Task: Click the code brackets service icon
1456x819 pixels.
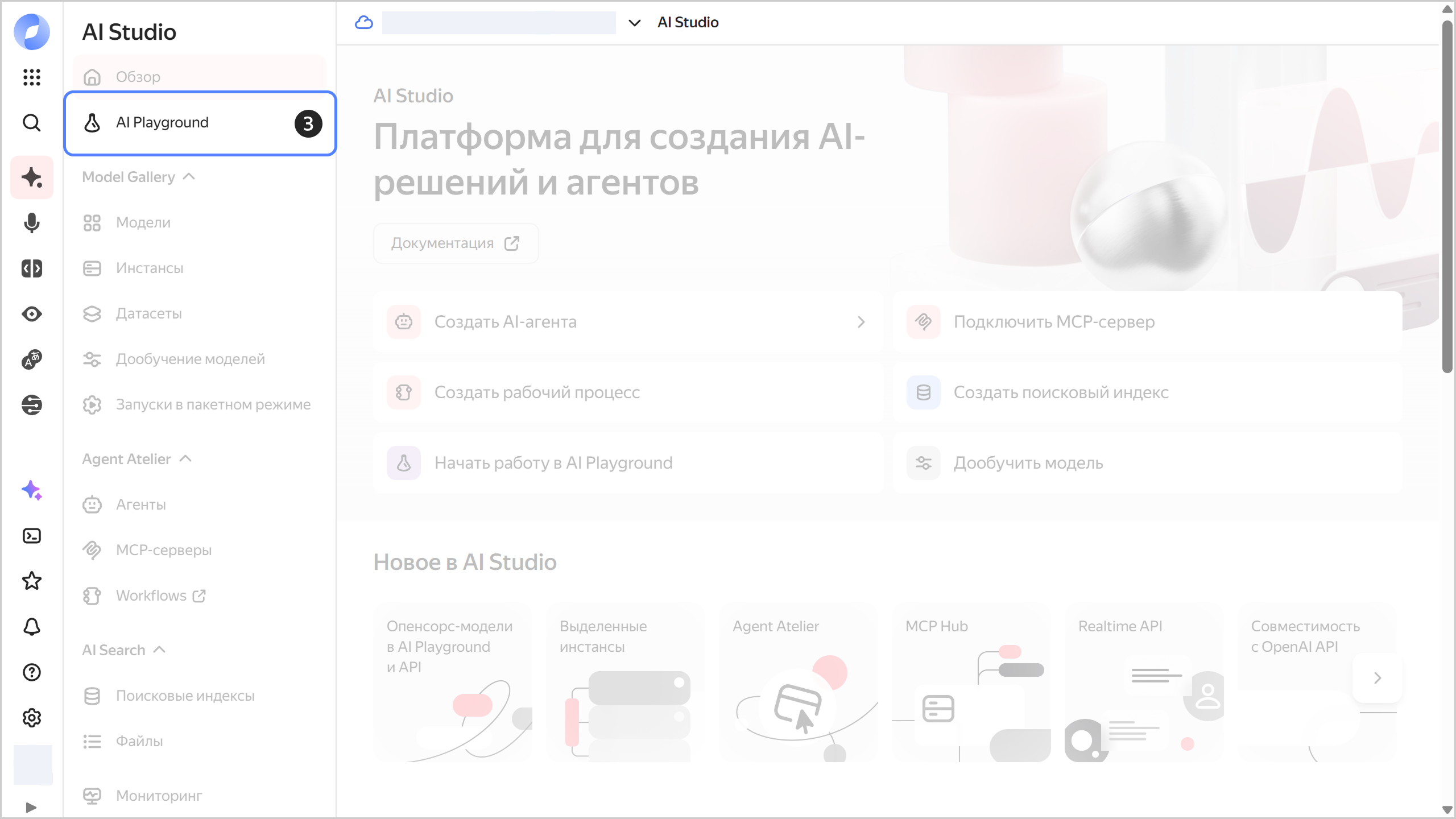Action: click(x=32, y=268)
